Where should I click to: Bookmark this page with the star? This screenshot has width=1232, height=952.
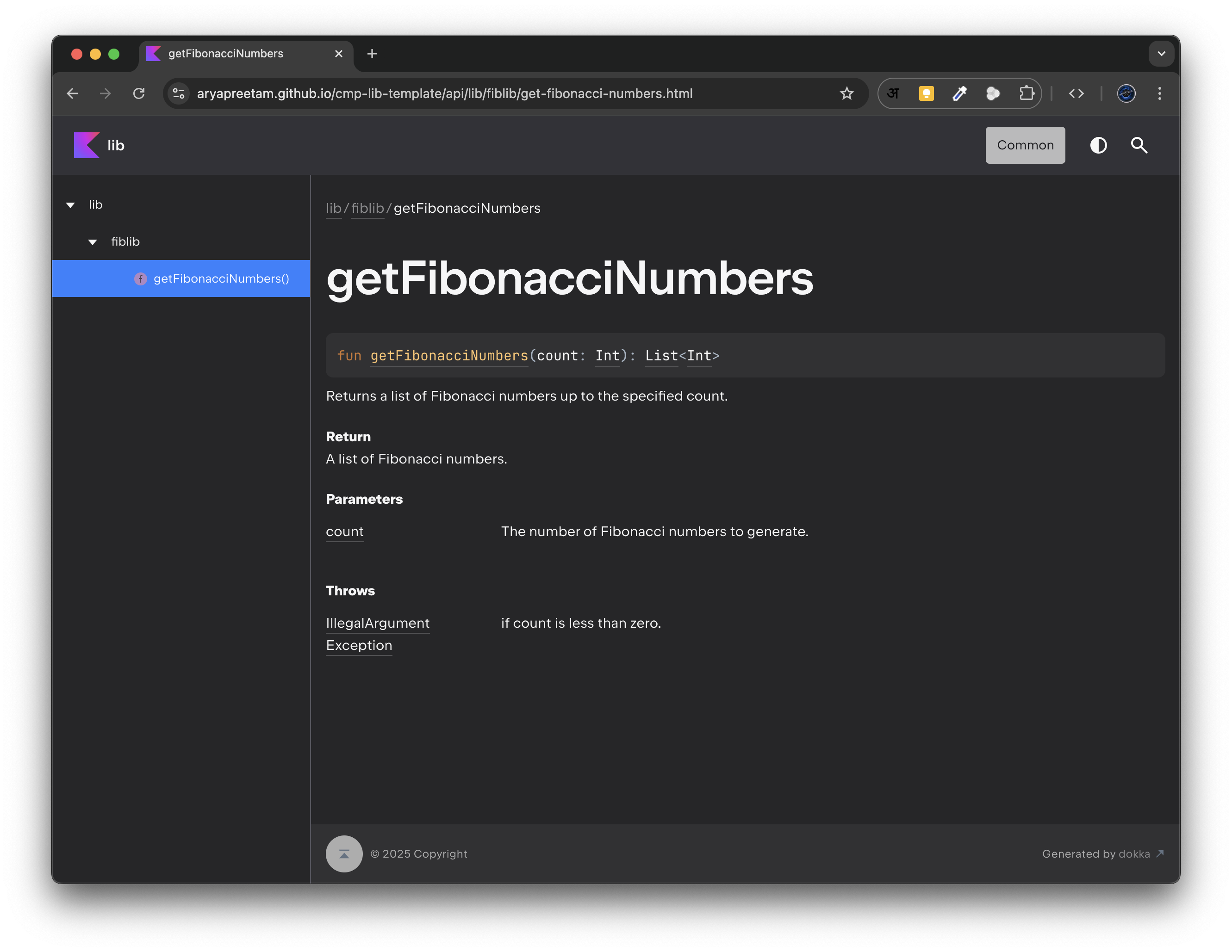coord(847,93)
